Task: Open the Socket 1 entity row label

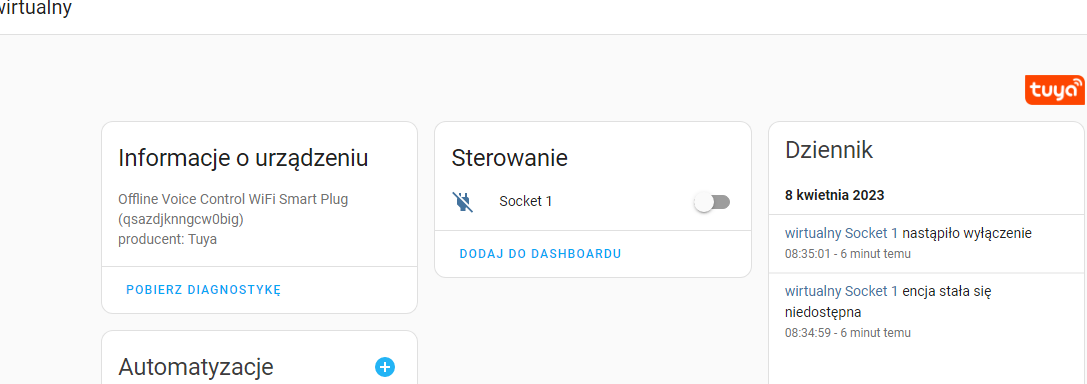Action: pyautogui.click(x=525, y=202)
